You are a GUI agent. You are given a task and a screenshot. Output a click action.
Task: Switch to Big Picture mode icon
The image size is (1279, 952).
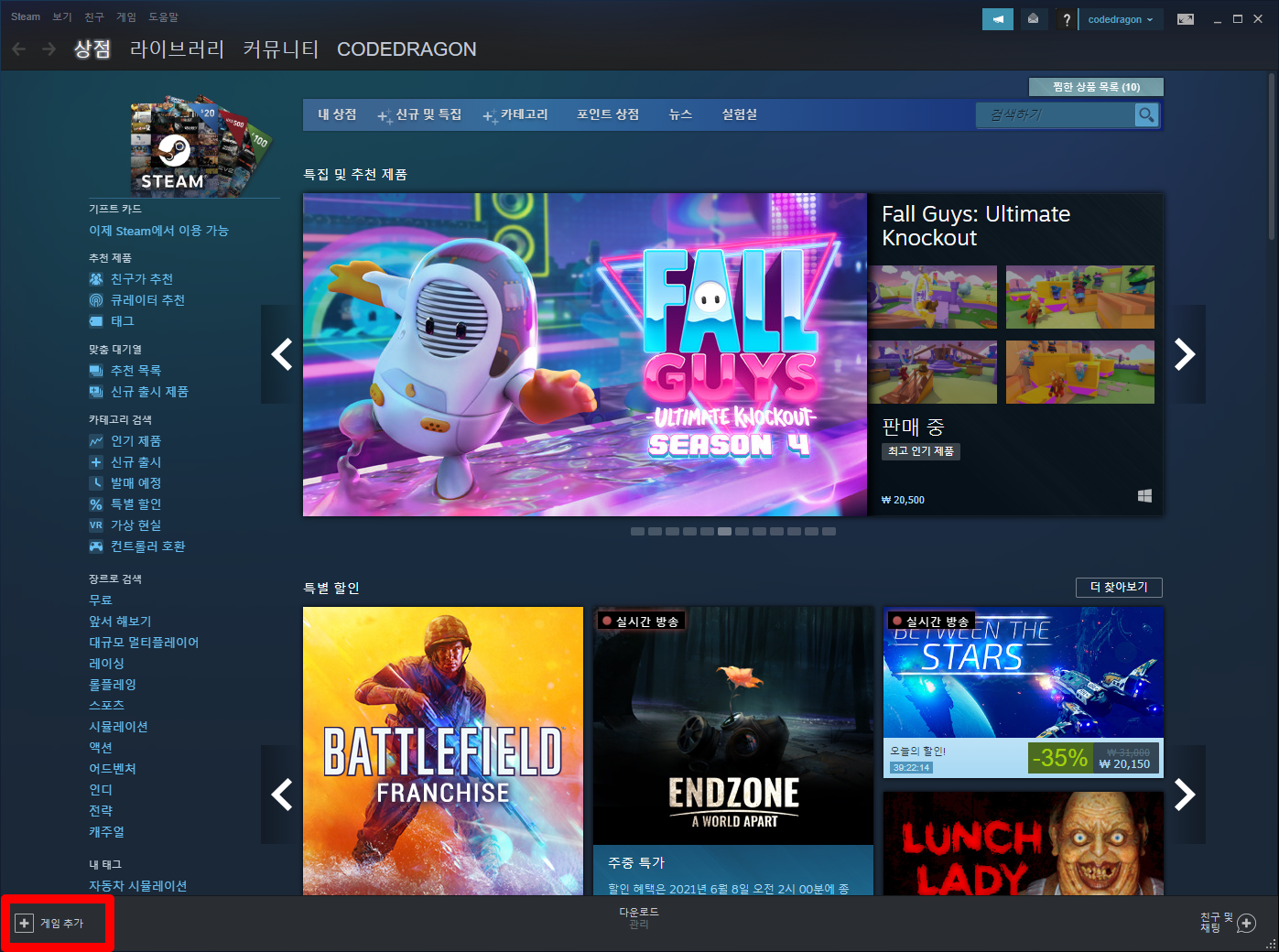point(1186,19)
